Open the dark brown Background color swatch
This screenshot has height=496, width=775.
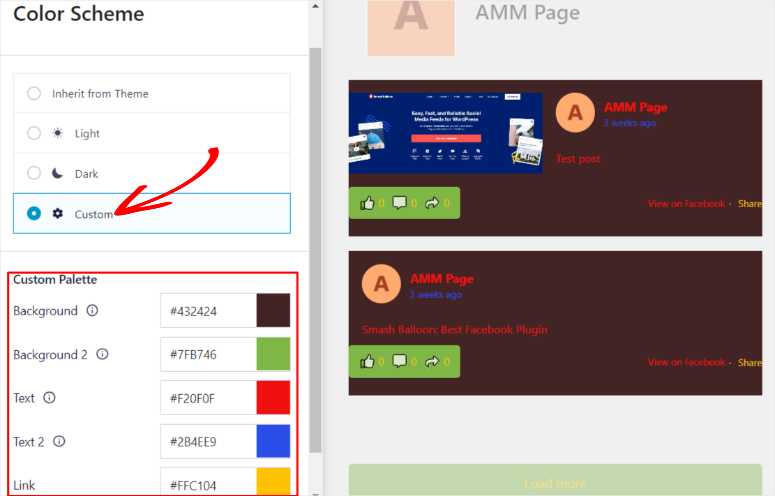[x=273, y=311]
